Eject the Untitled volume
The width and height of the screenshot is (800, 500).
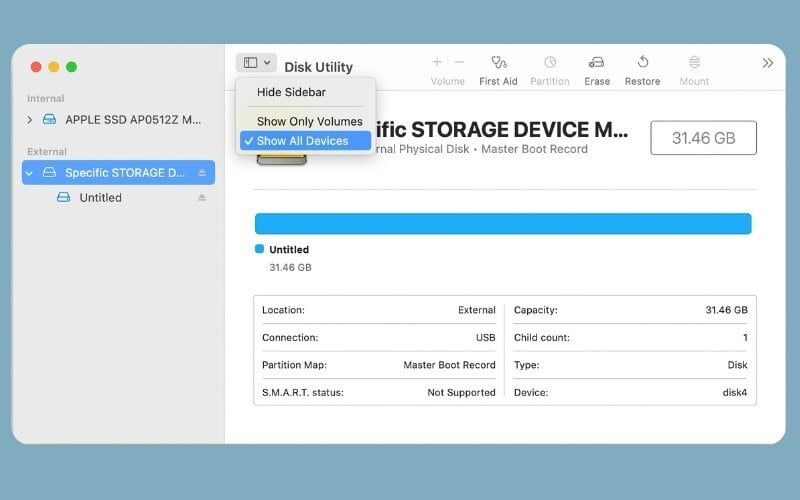tap(202, 197)
